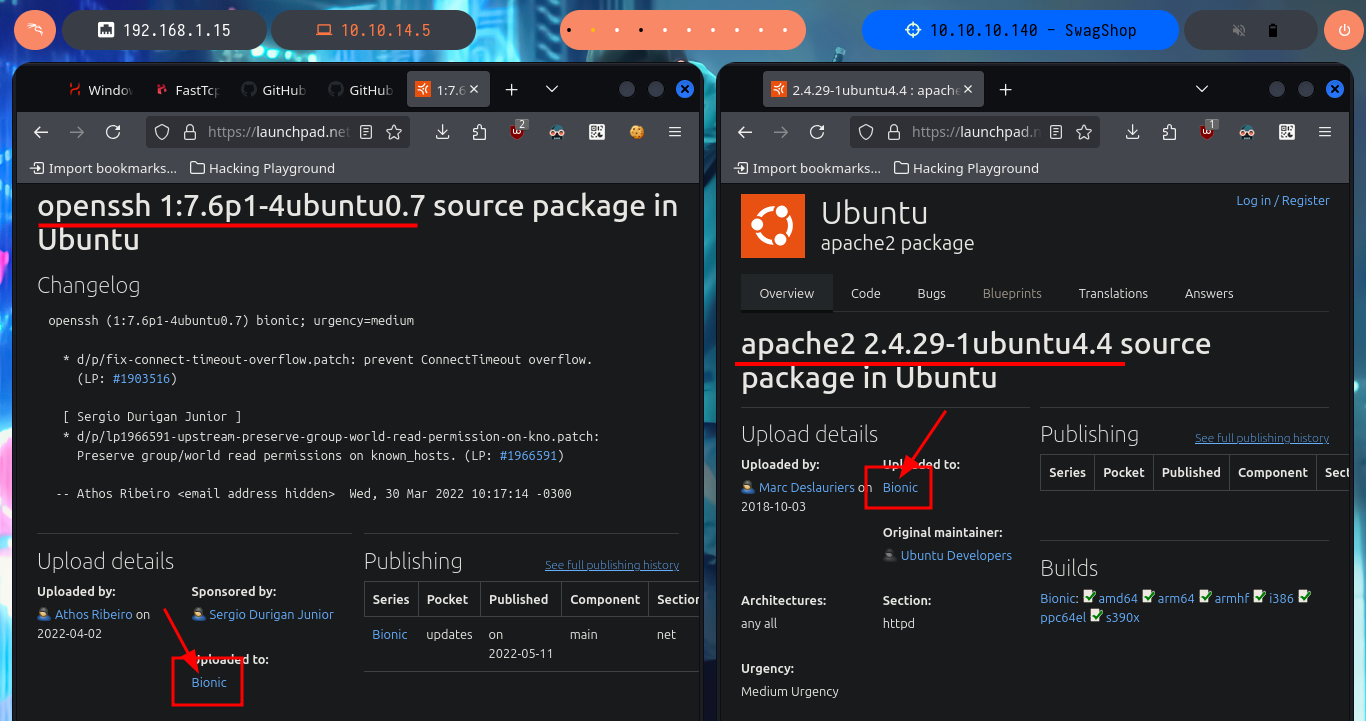Select the Answers tab on apache2 page

1209,293
